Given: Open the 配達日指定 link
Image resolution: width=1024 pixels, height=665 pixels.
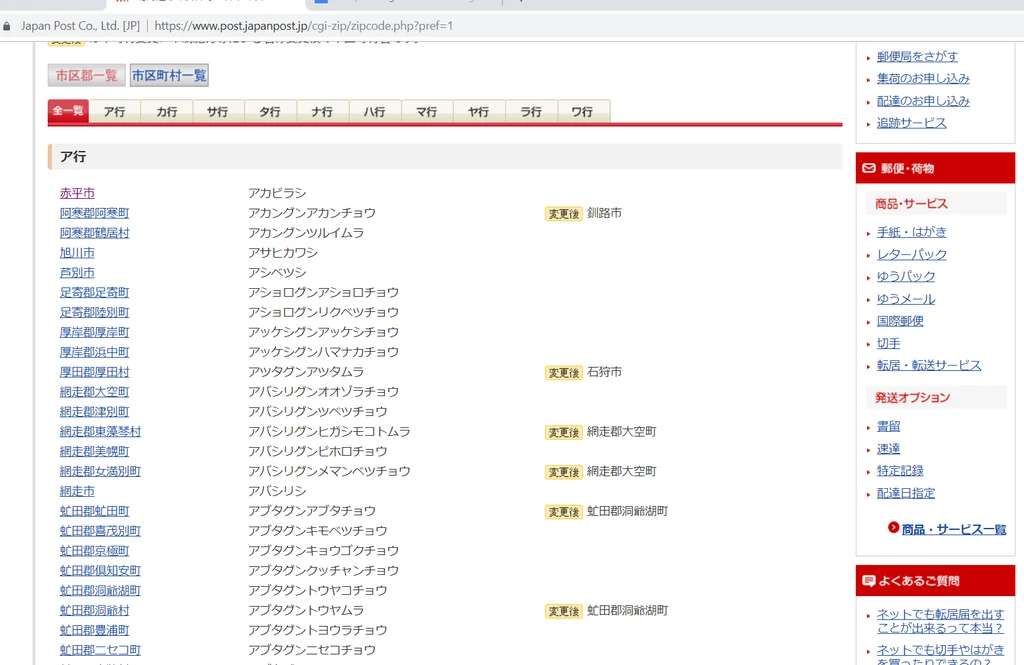Looking at the screenshot, I should click(x=906, y=493).
